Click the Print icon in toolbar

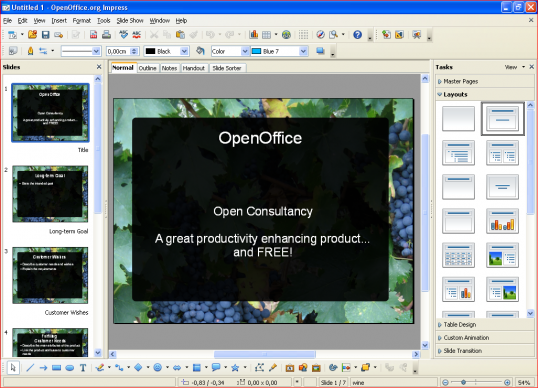[106, 35]
